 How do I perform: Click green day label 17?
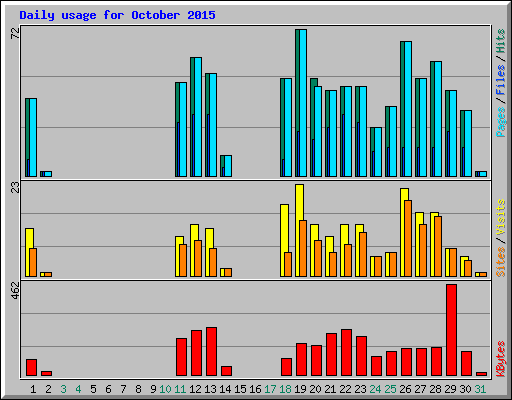[270, 389]
